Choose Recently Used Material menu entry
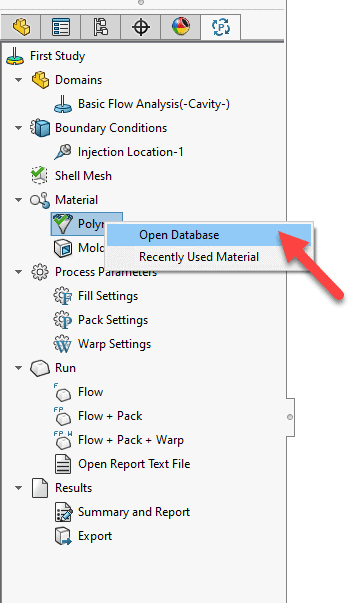Screen dimensions: 360x603 pos(209,257)
